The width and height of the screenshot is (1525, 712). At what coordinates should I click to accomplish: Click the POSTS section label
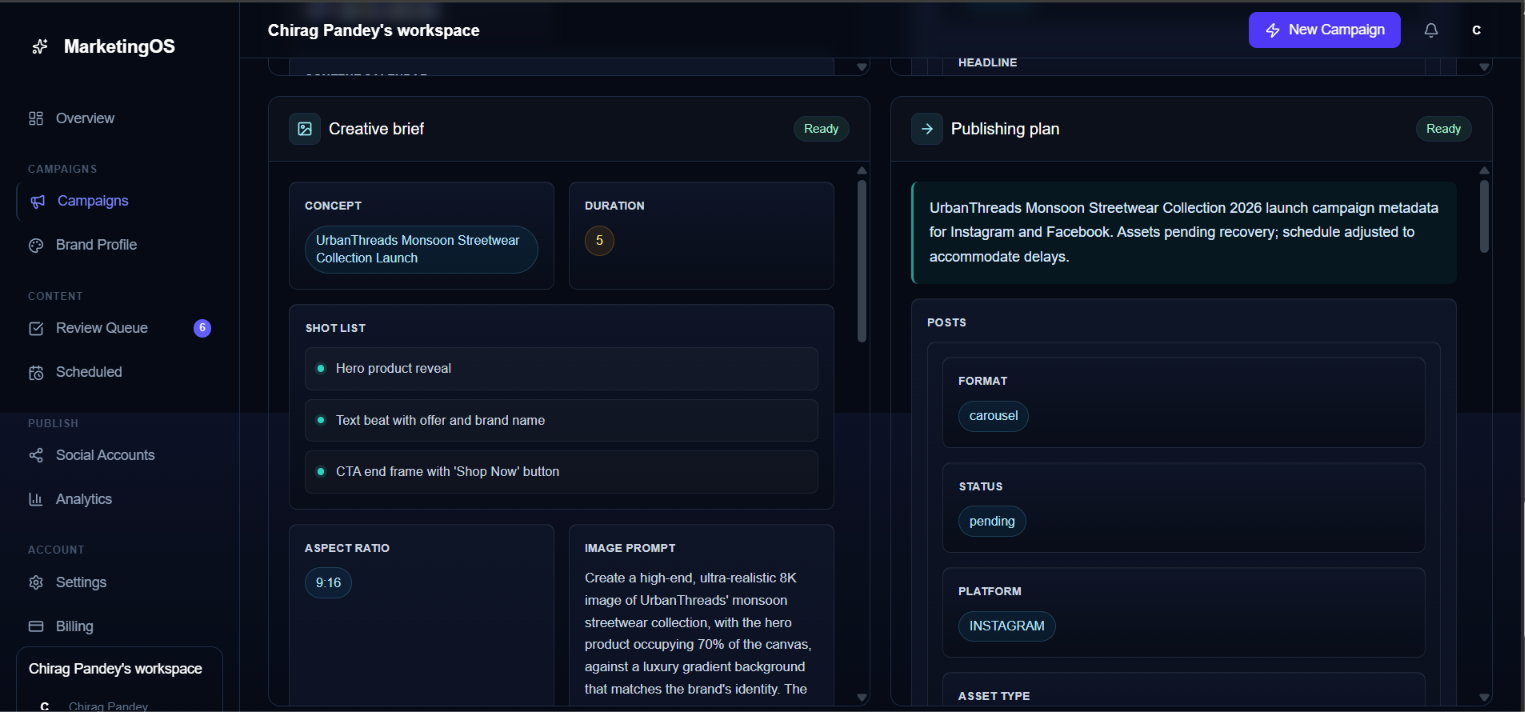[x=947, y=323]
